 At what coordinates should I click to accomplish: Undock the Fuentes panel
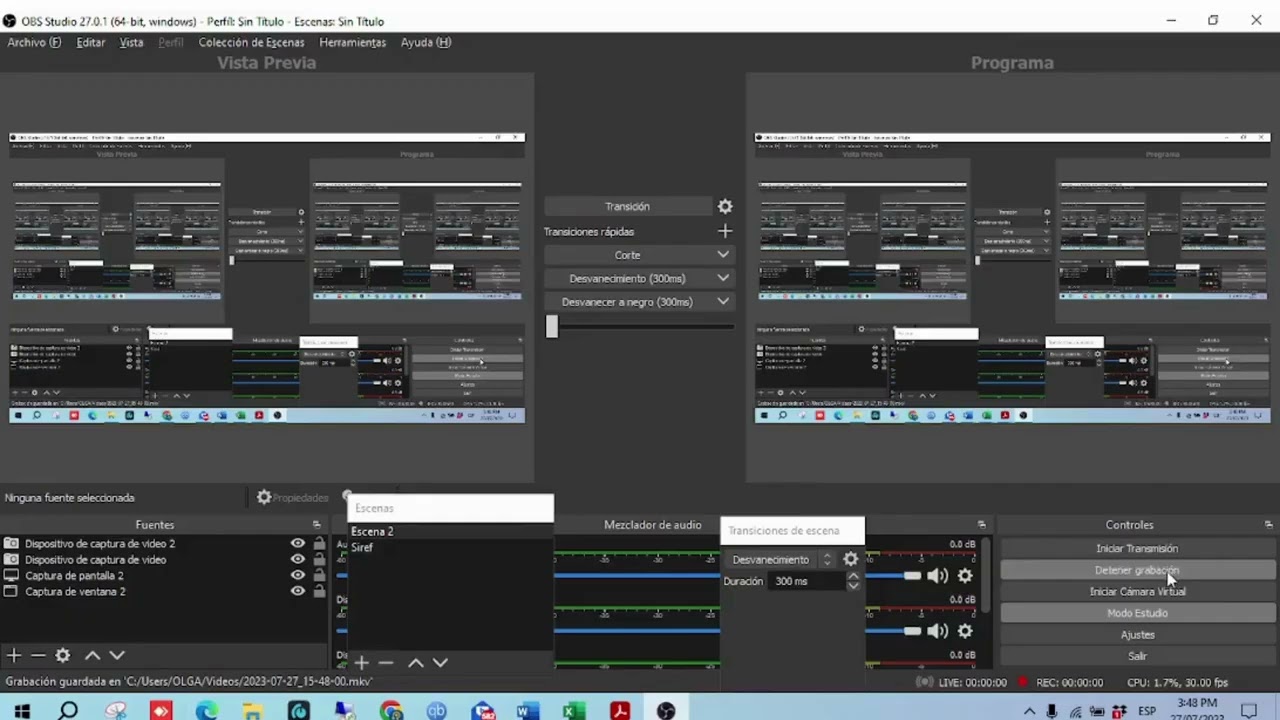[317, 525]
